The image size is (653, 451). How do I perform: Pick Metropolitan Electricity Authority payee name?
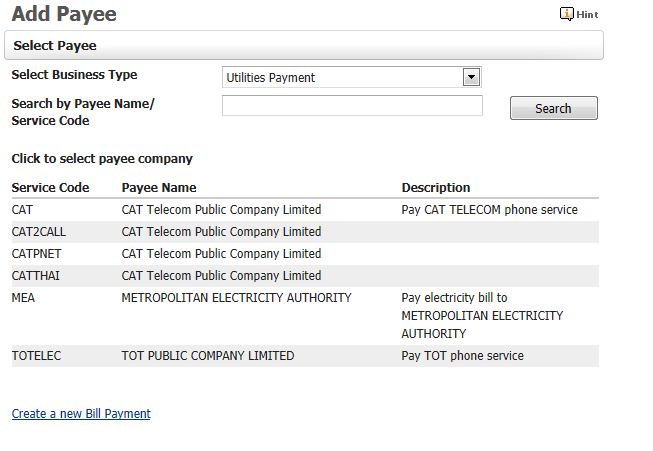coord(237,298)
